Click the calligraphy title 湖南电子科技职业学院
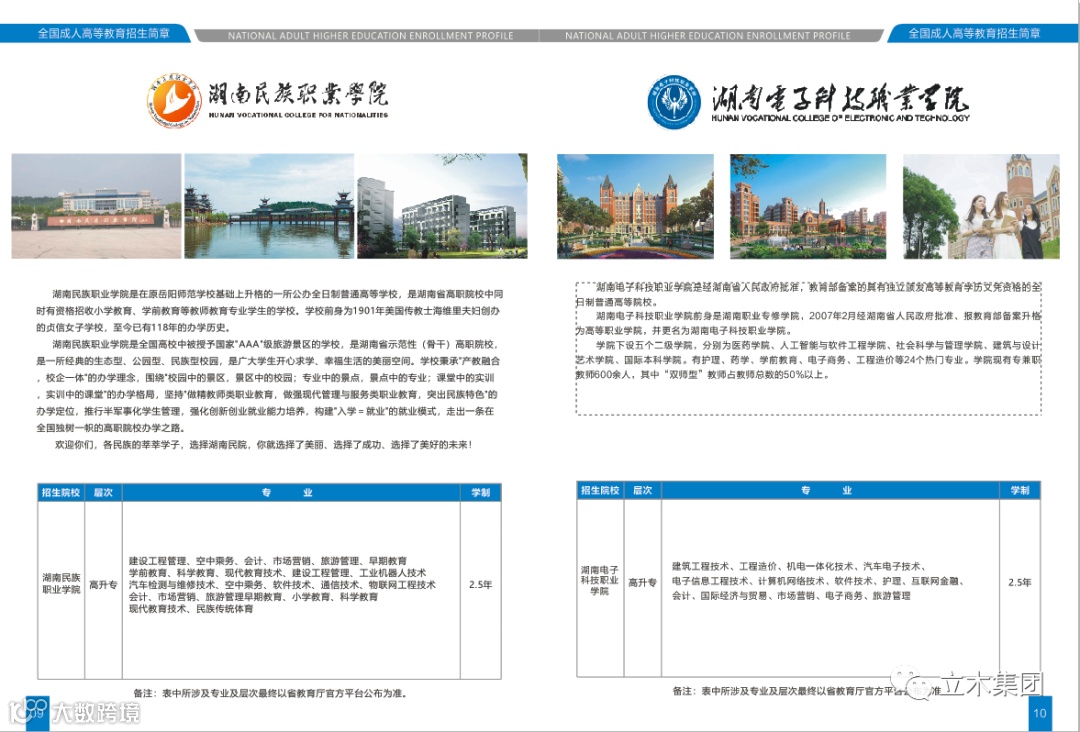 tap(840, 98)
